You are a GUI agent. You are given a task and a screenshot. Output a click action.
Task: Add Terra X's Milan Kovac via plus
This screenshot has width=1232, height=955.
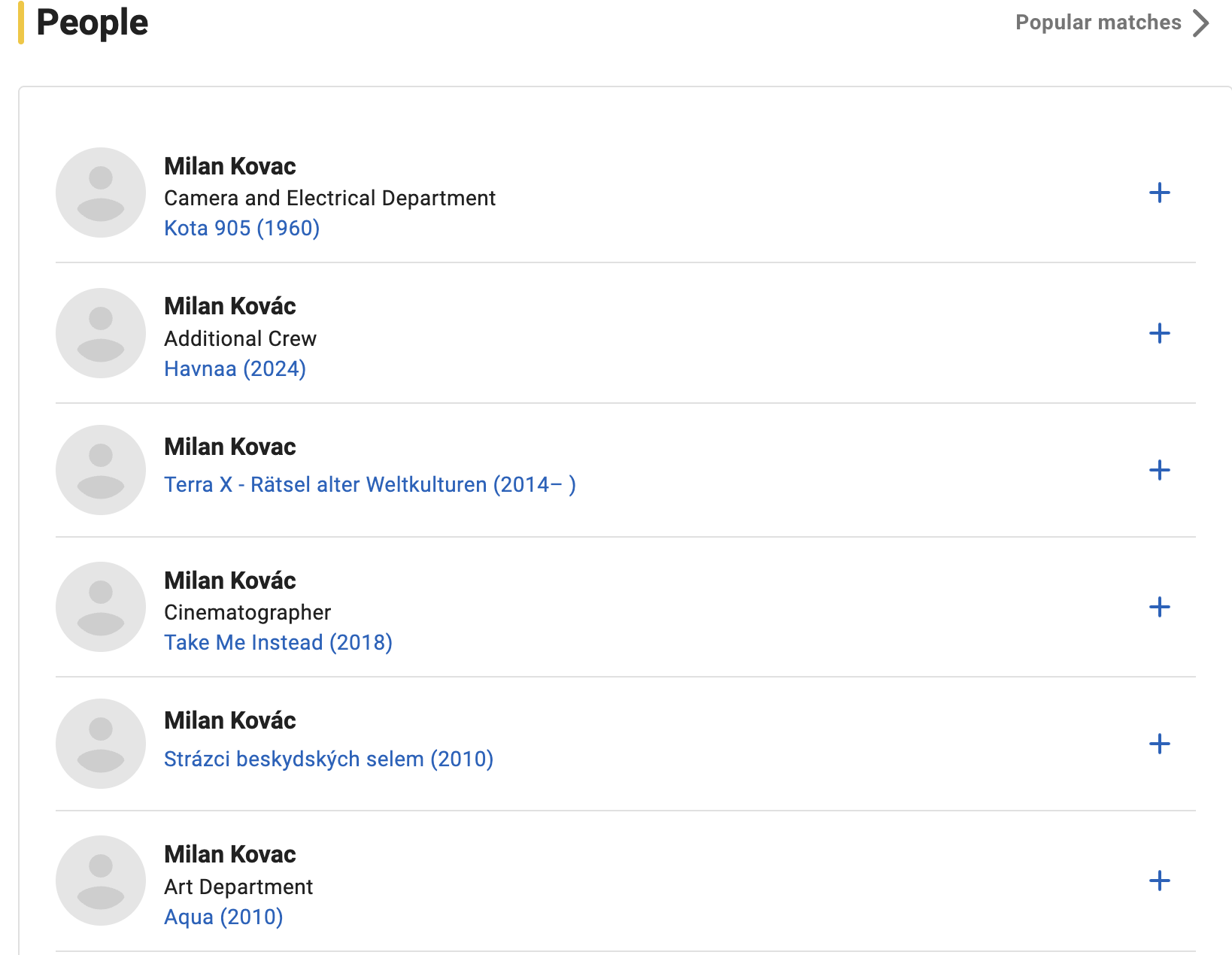coord(1159,470)
